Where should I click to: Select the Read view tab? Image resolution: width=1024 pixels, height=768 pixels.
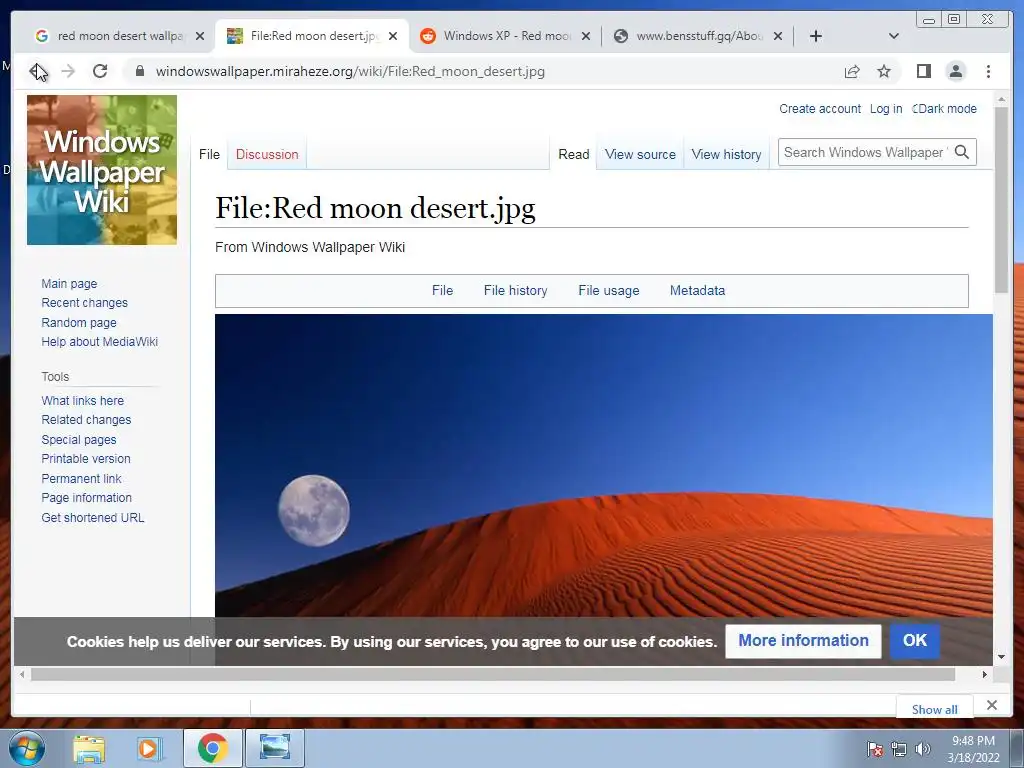click(x=573, y=154)
